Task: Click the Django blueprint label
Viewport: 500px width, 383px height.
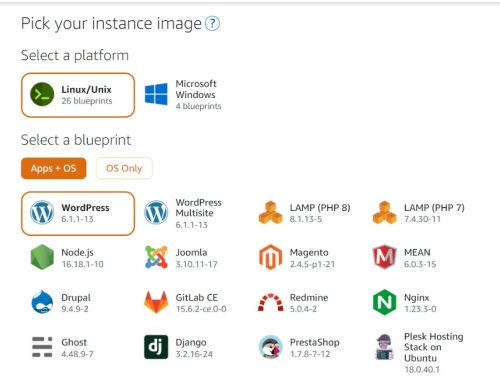Action: (191, 343)
